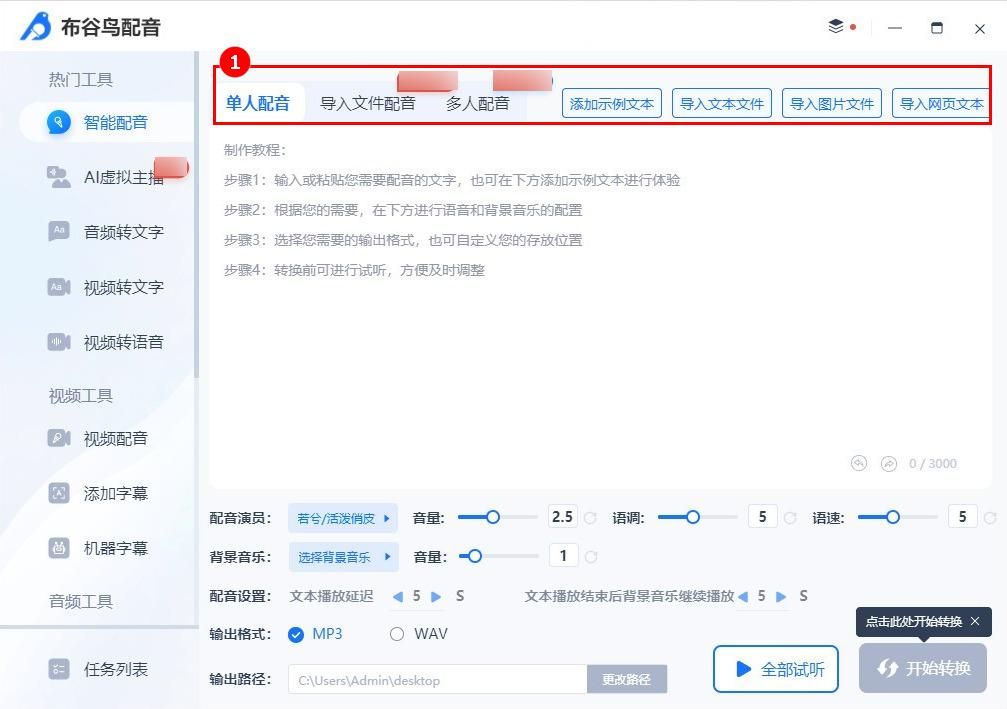
Task: Play preview with 全部试听 button
Action: [776, 669]
